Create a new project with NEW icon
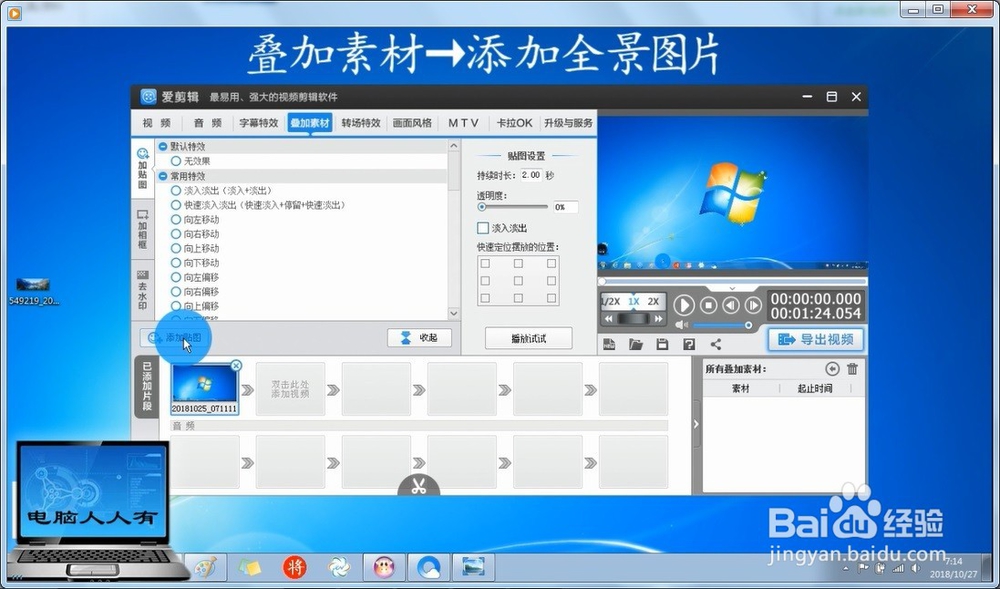 coord(609,344)
